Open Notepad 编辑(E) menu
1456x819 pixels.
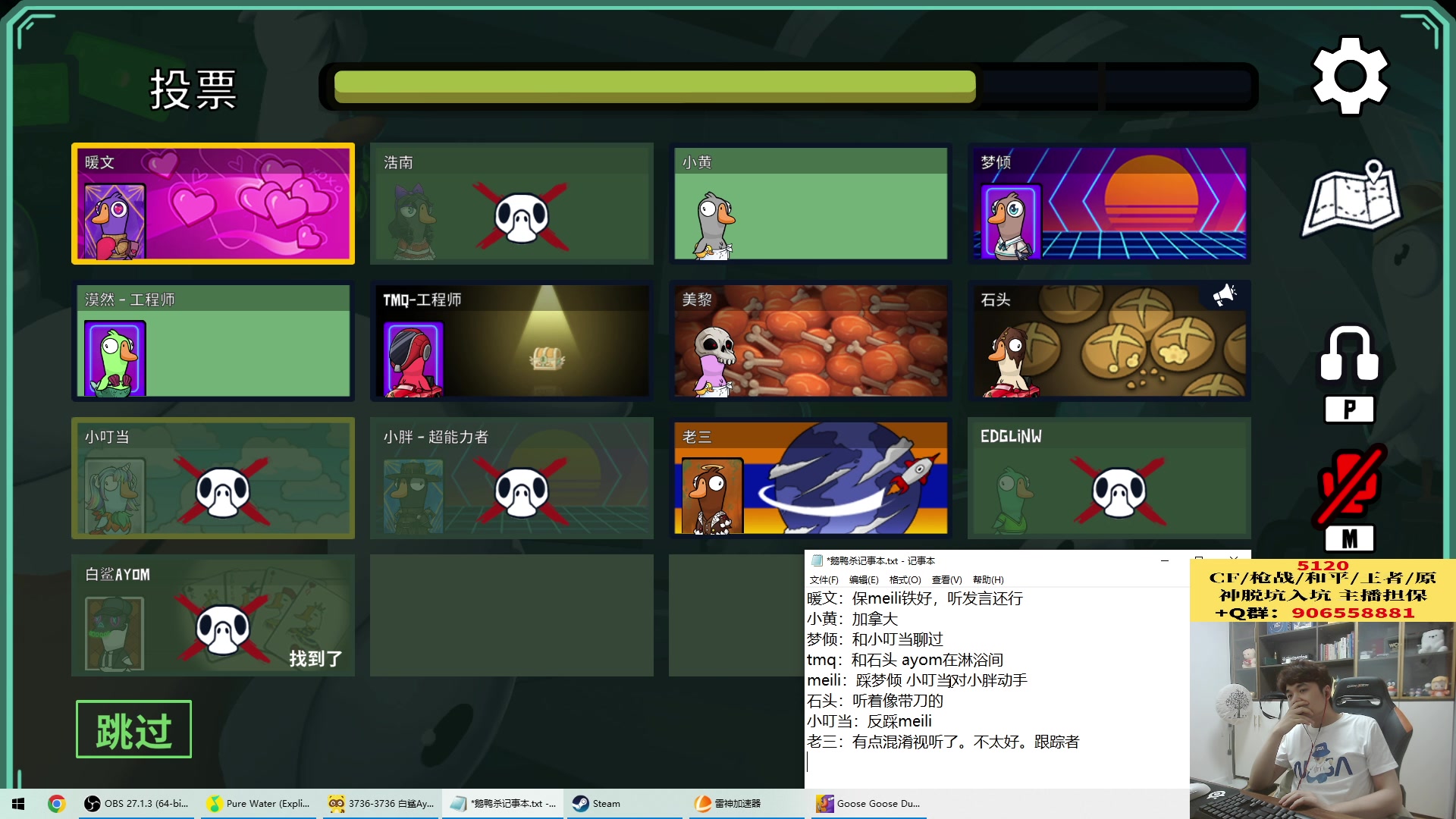coord(864,580)
